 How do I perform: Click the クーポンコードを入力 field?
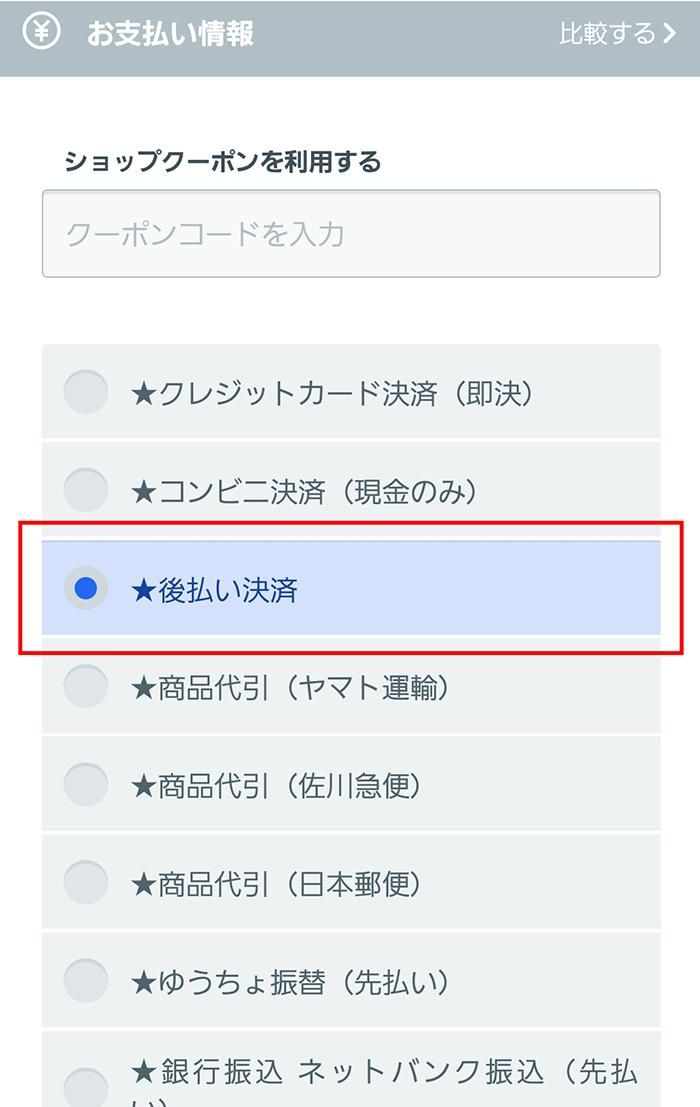351,234
